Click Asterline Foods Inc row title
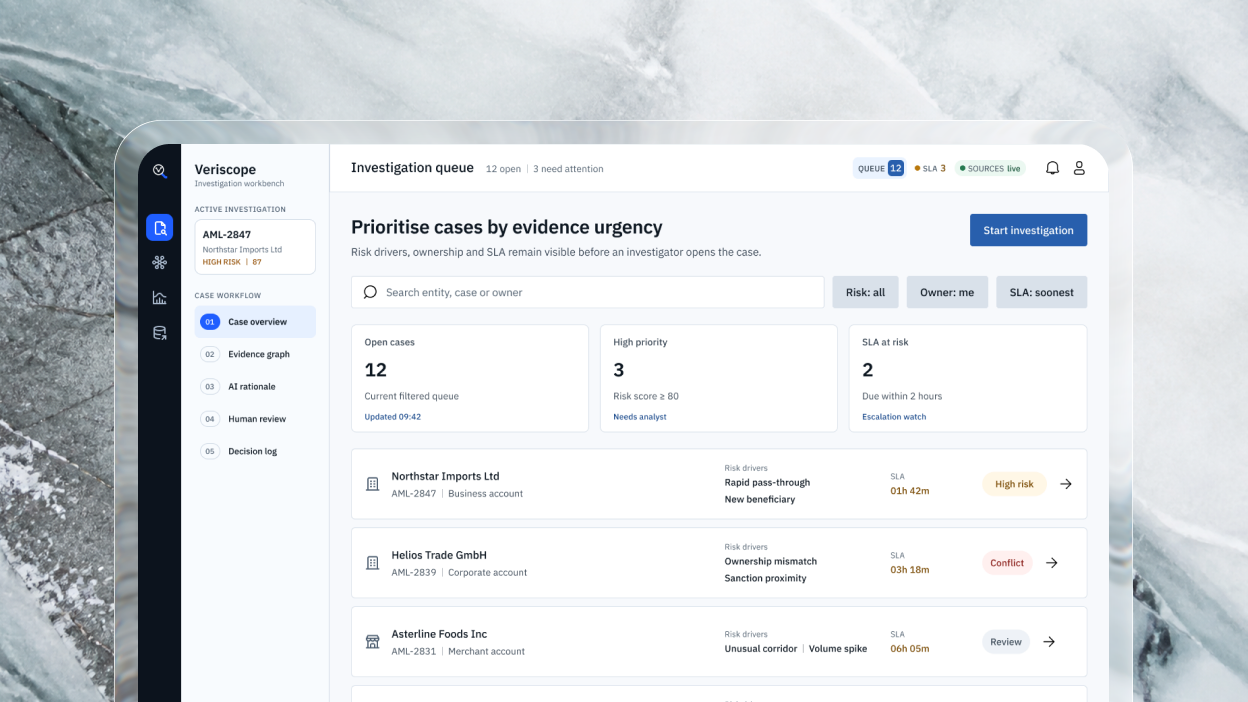 point(439,634)
